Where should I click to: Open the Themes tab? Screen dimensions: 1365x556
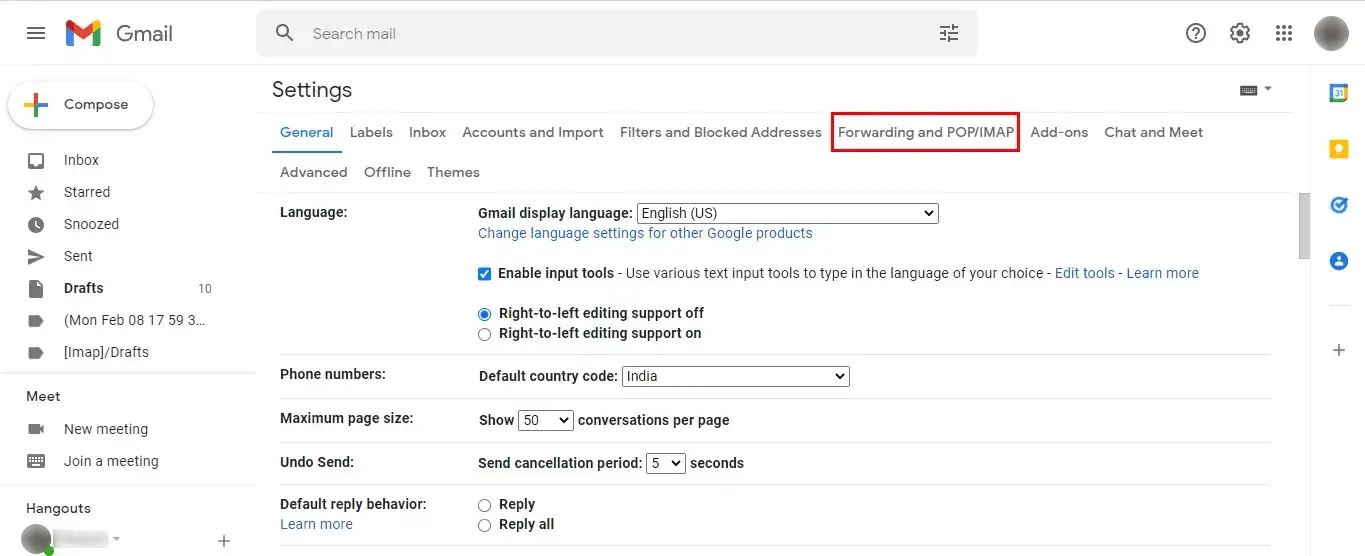click(453, 172)
